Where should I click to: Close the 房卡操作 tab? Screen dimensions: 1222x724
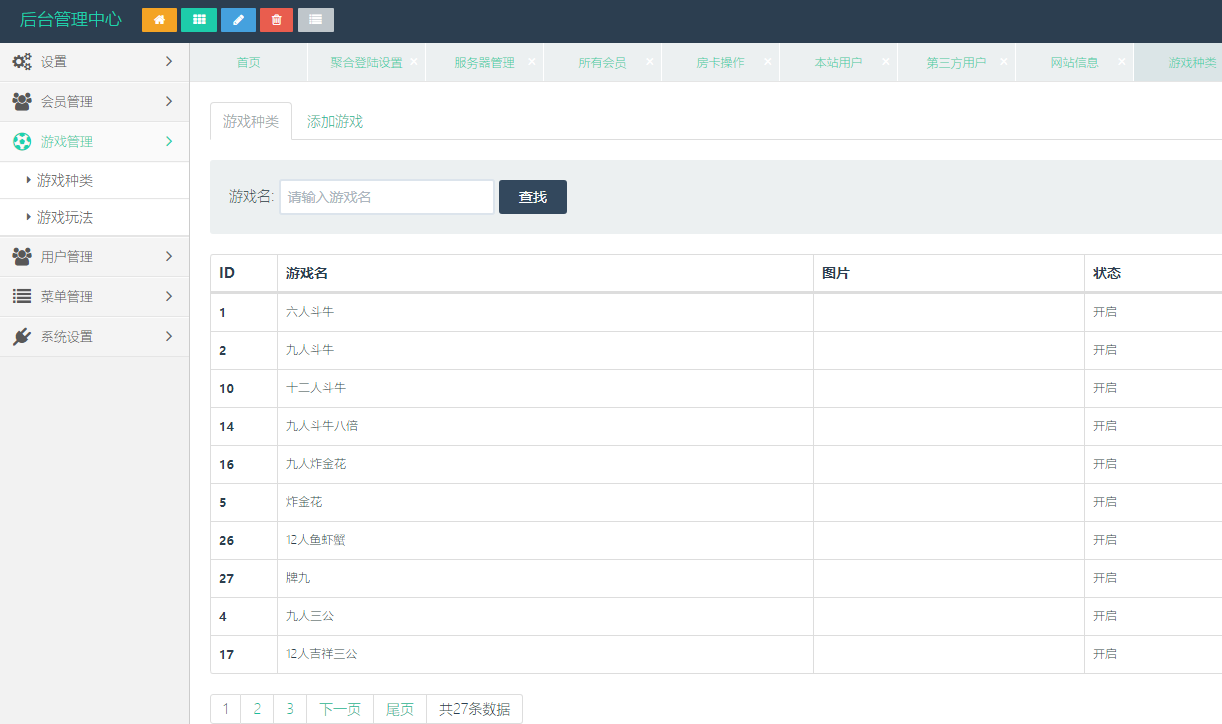point(768,61)
